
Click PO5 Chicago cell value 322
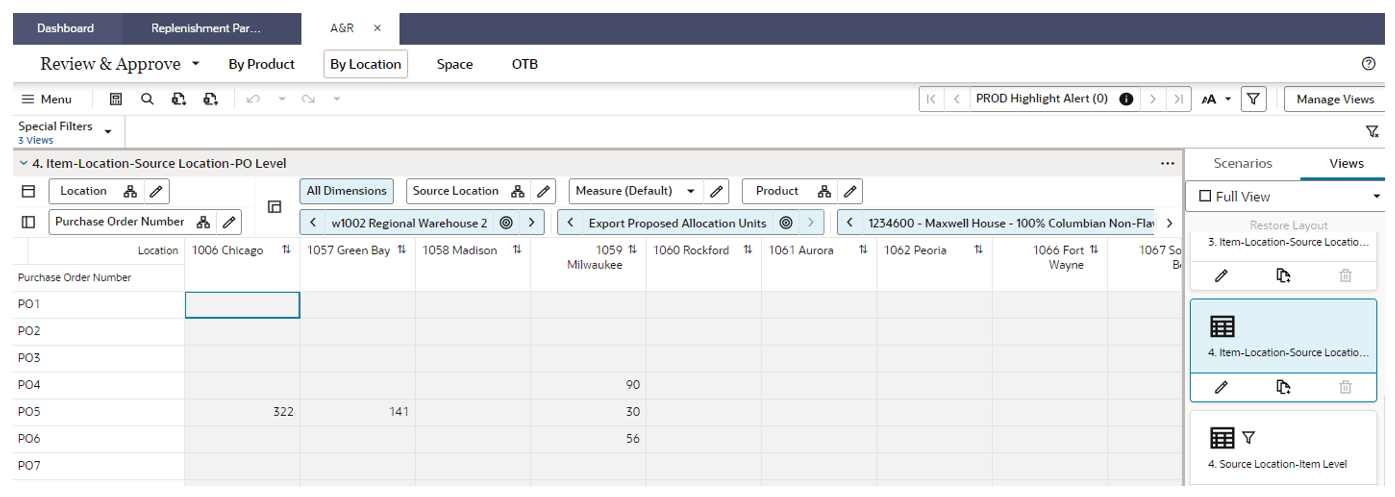coord(242,411)
